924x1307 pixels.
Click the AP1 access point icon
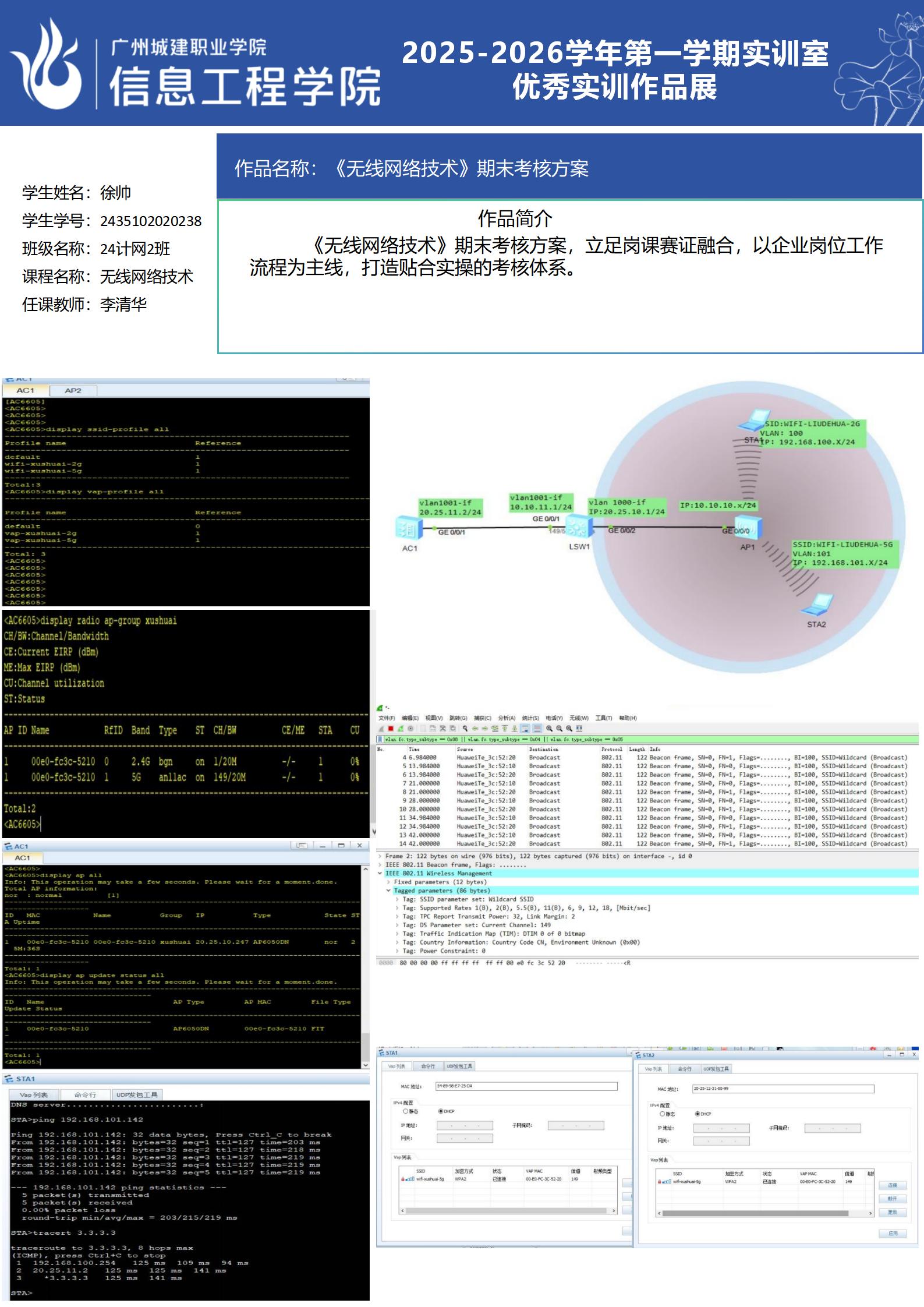click(x=748, y=529)
